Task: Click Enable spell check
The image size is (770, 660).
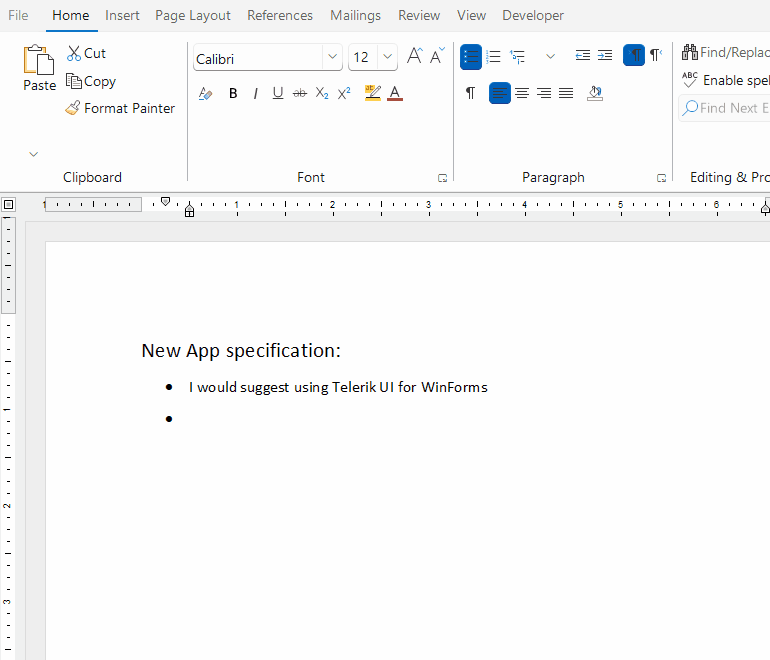Action: [x=726, y=80]
